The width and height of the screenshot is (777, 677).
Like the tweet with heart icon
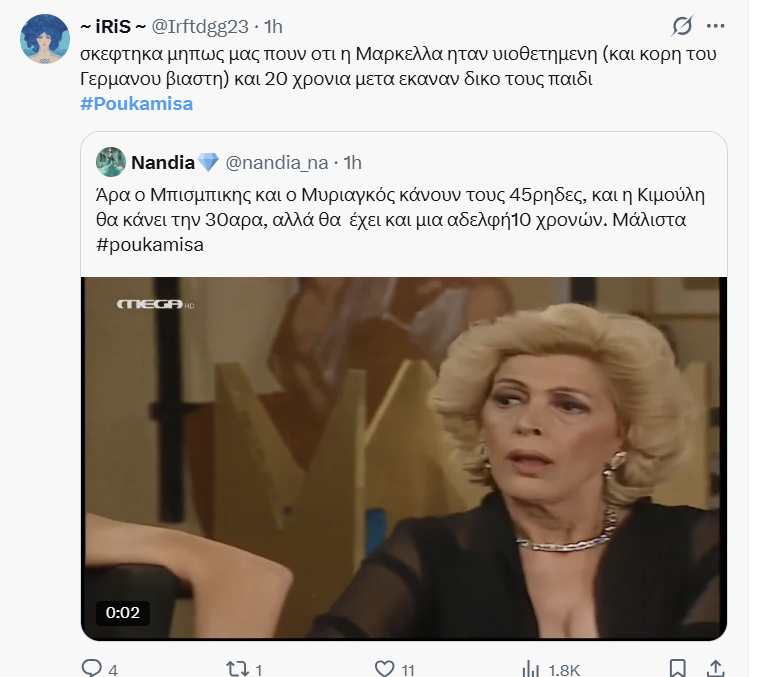coord(385,668)
